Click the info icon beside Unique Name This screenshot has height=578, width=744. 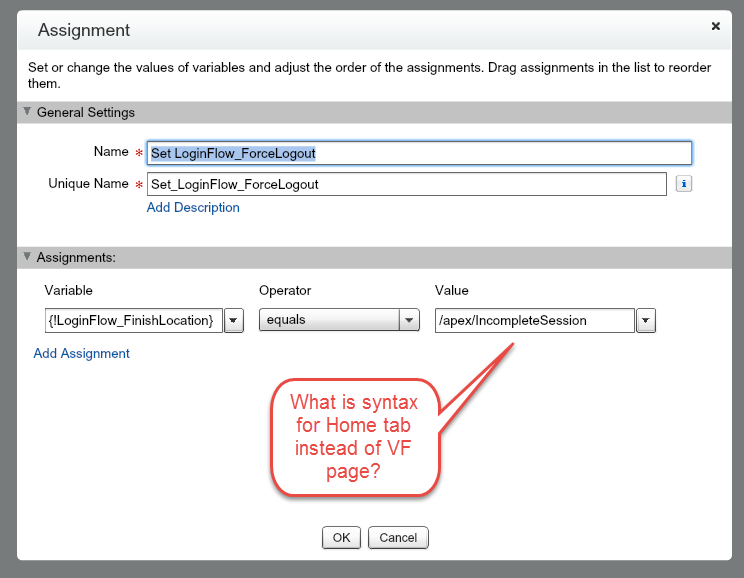(684, 184)
